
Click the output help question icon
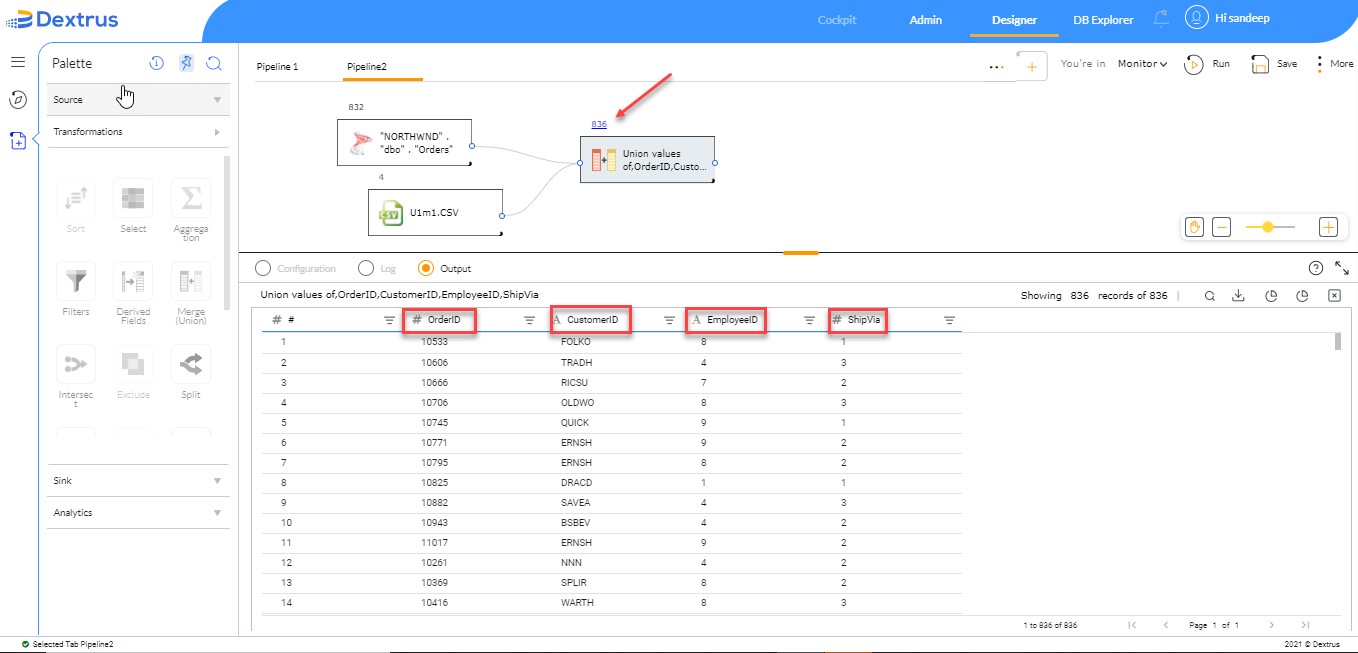point(1316,268)
